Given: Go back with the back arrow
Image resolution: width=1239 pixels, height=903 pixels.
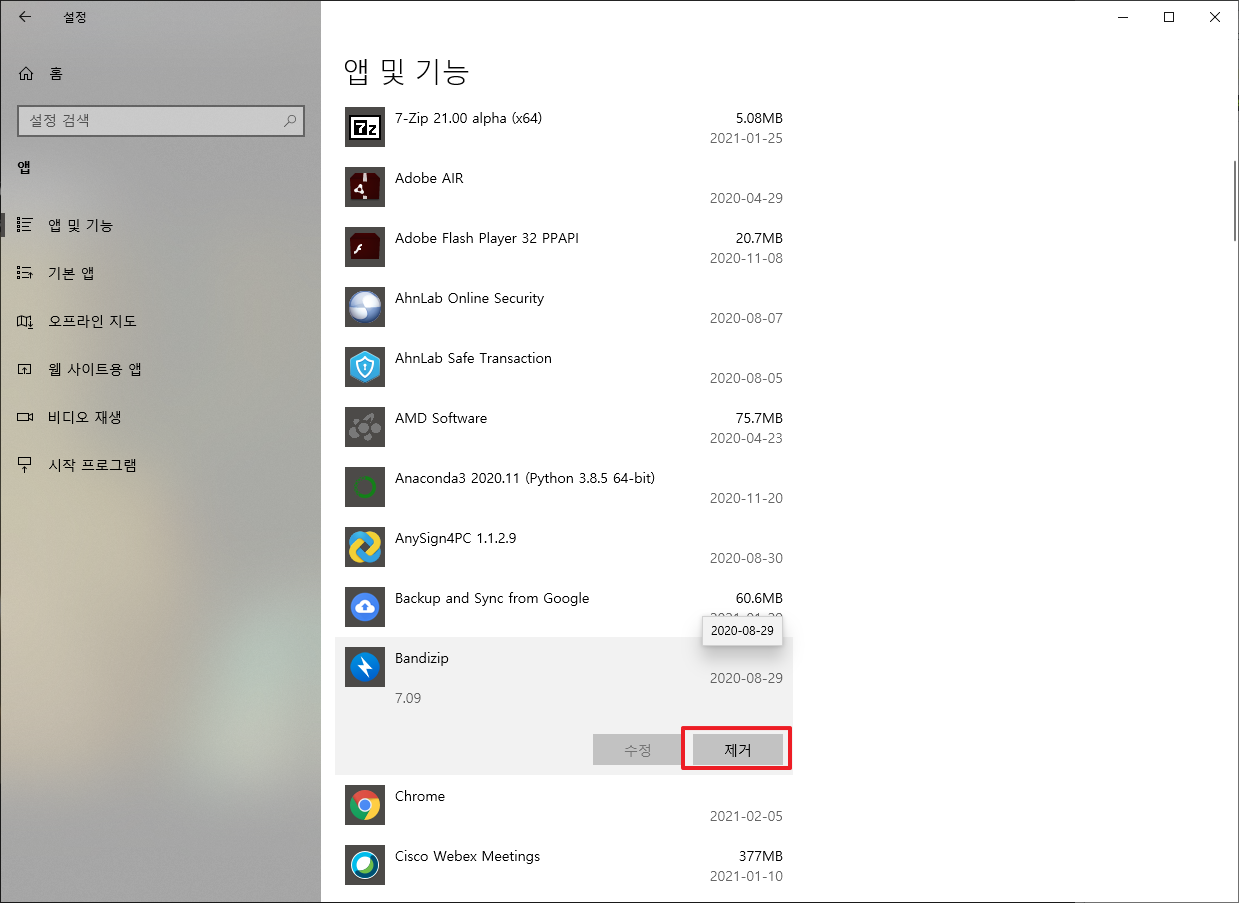Looking at the screenshot, I should click(x=25, y=17).
